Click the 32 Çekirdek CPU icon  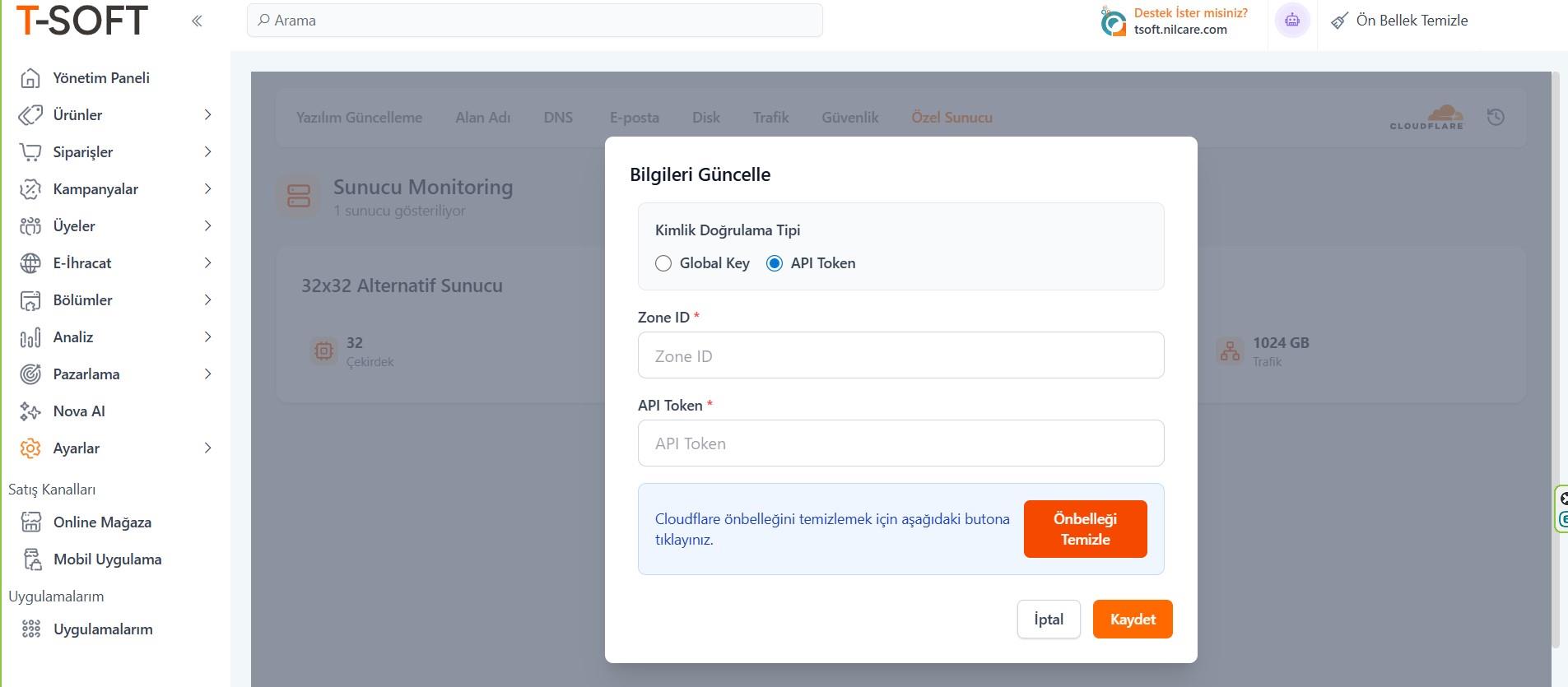tap(323, 350)
